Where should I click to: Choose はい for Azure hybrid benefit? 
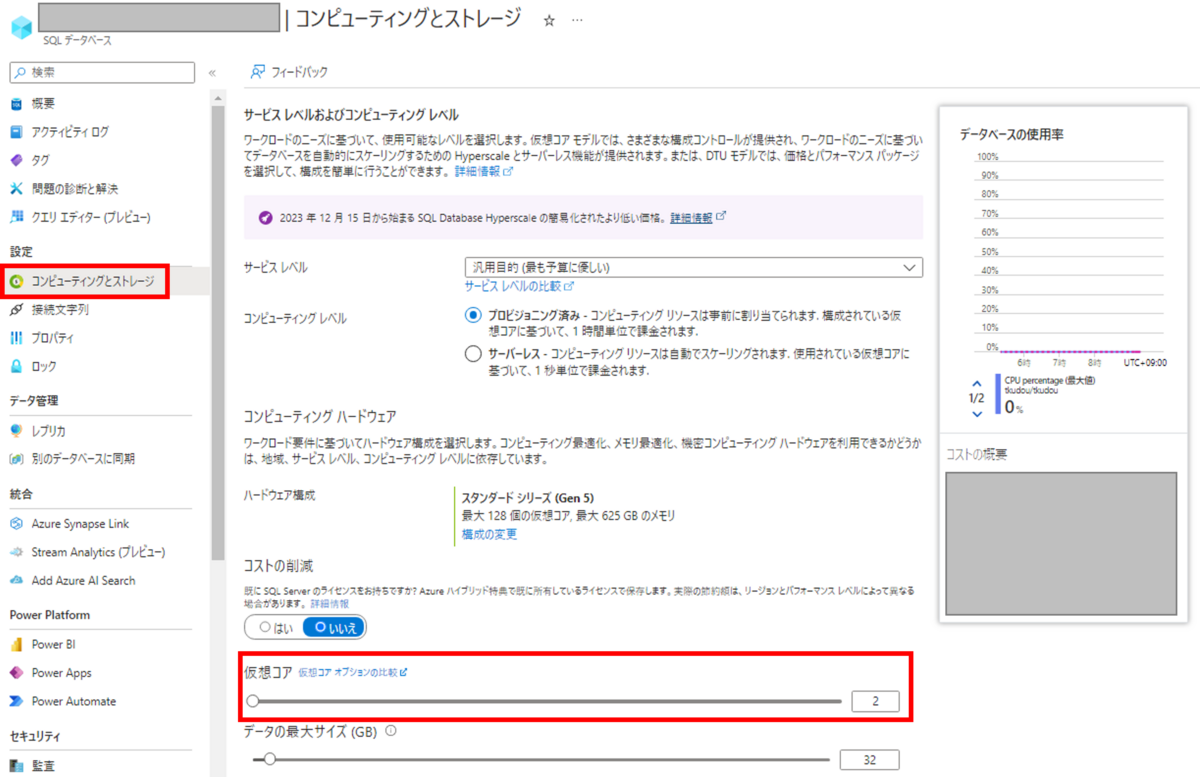[x=274, y=627]
